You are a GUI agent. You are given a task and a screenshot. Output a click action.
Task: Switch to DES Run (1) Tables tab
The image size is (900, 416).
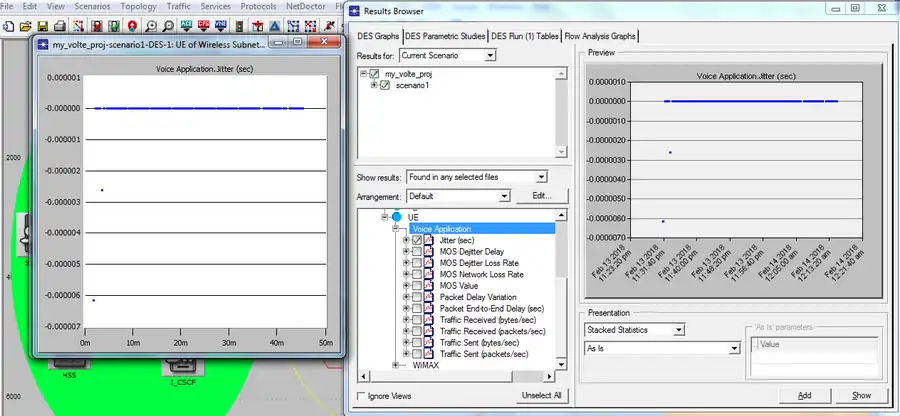pyautogui.click(x=525, y=36)
